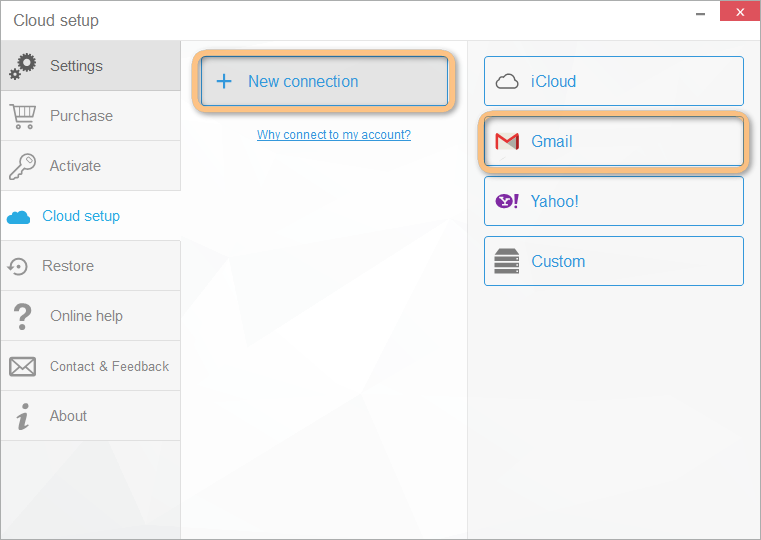Click the plus icon for new connection

point(224,81)
